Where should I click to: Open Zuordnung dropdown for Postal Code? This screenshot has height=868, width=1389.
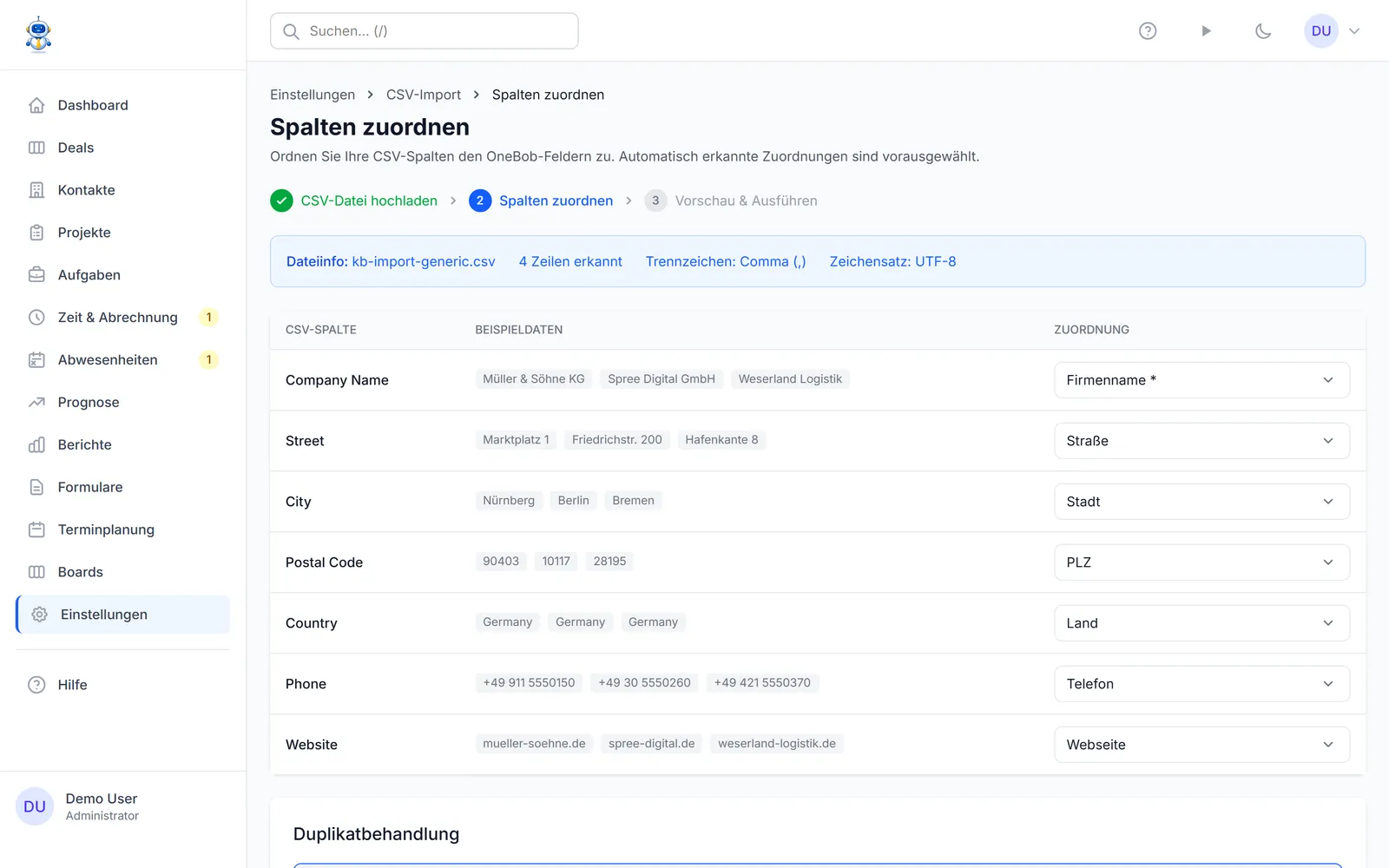click(x=1201, y=562)
